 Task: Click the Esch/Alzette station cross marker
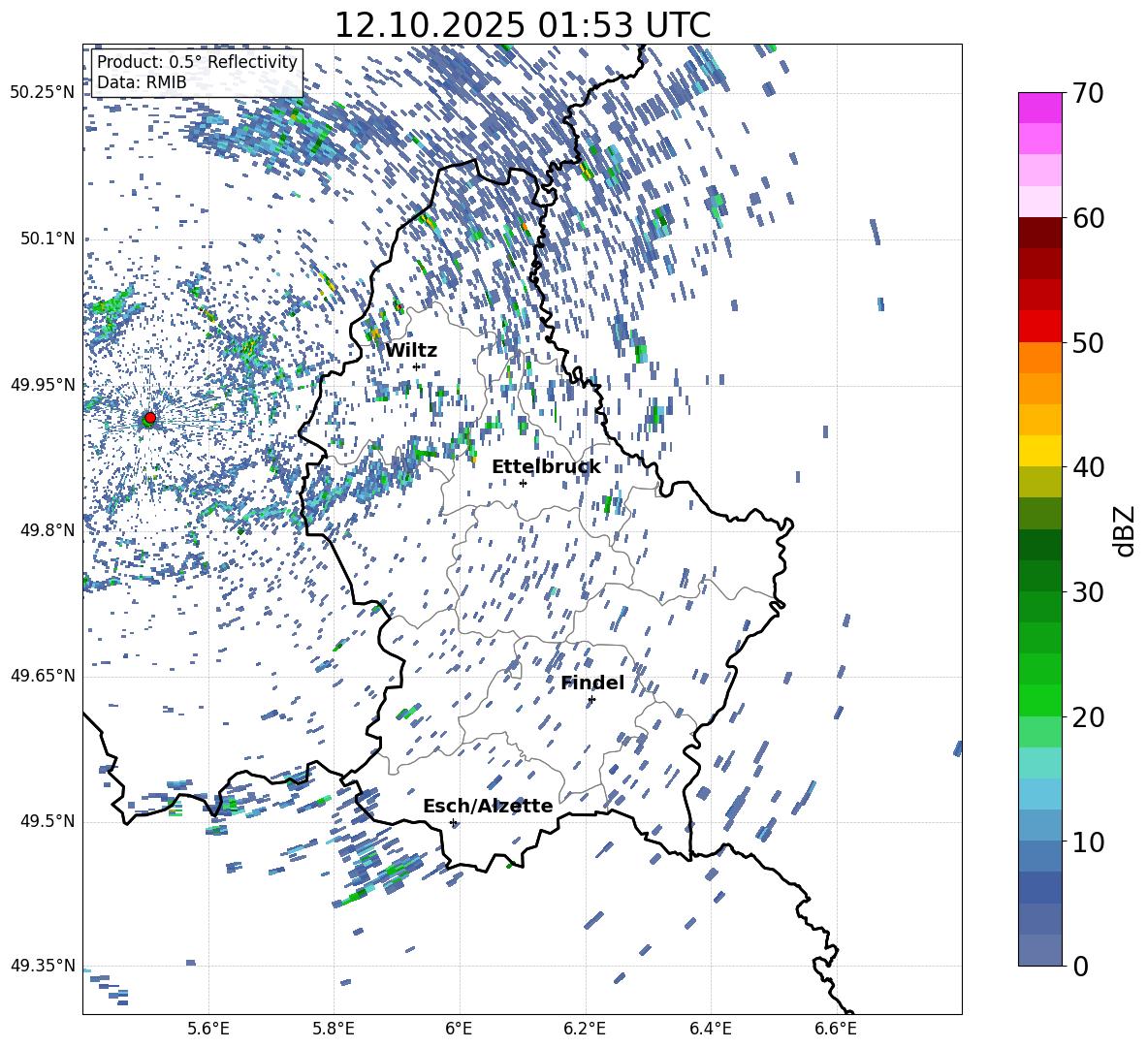[453, 822]
